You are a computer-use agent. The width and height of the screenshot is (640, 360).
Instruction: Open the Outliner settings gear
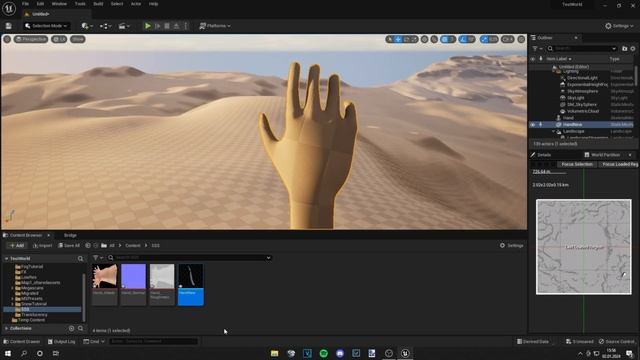pyautogui.click(x=633, y=49)
